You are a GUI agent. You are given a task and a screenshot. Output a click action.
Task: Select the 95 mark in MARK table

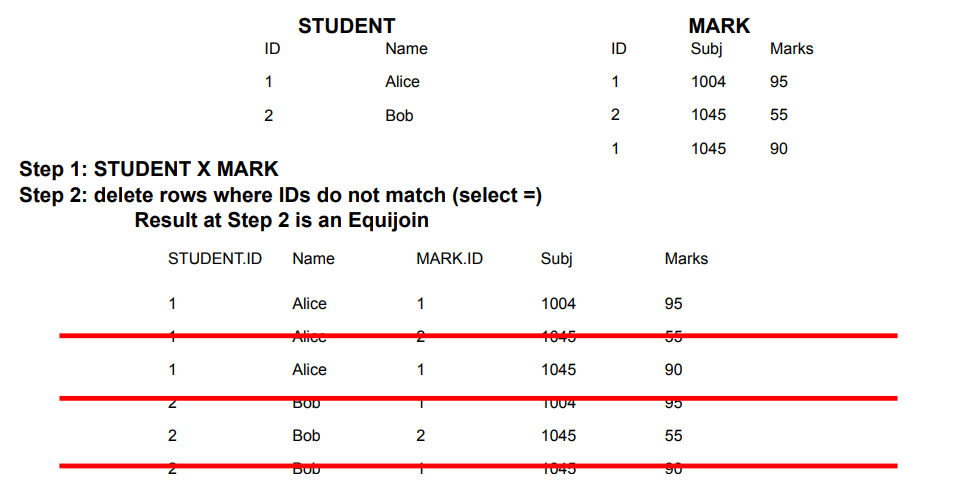779,82
